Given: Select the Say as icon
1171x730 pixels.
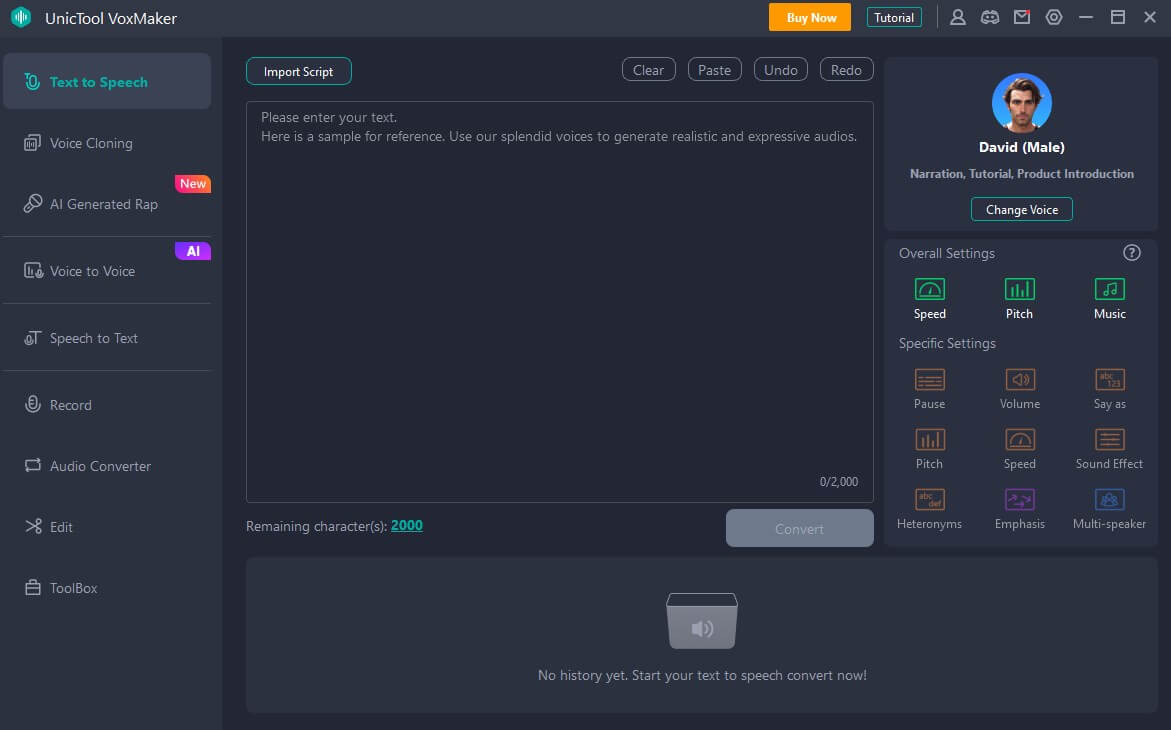Looking at the screenshot, I should tap(1109, 380).
